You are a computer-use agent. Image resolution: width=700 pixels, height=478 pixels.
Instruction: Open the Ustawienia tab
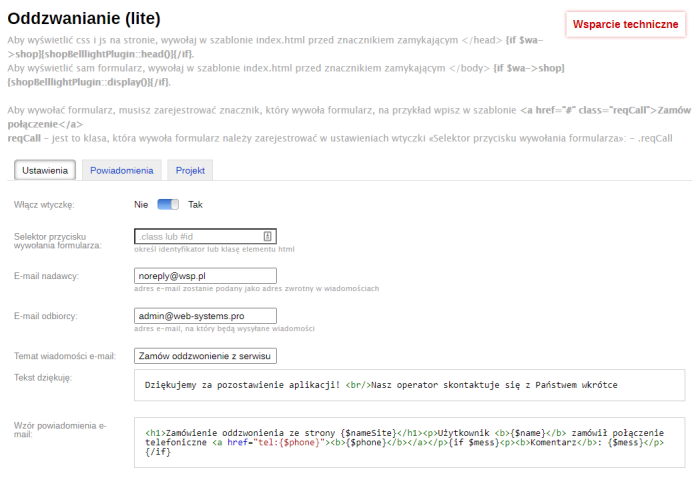pos(45,171)
